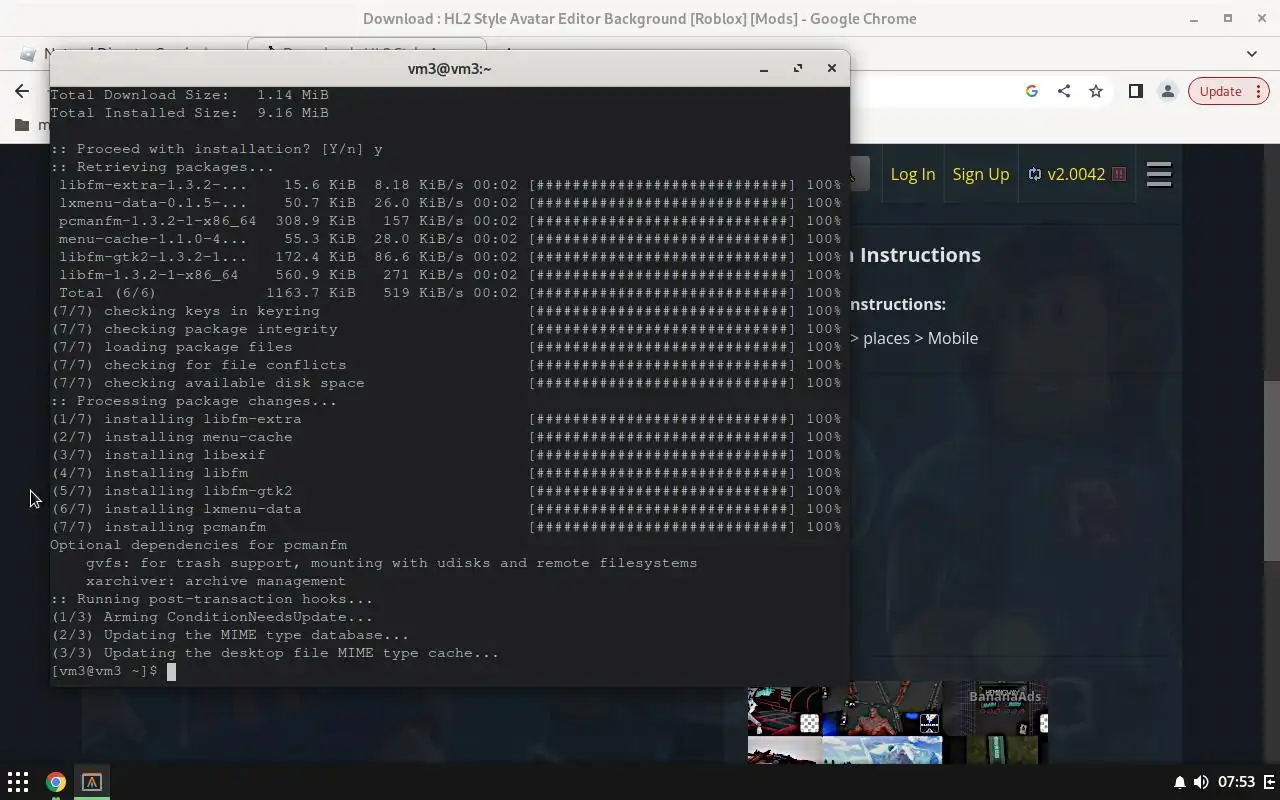Click the taskbar clock showing 07:53
Viewport: 1280px width, 800px height.
(x=1236, y=782)
